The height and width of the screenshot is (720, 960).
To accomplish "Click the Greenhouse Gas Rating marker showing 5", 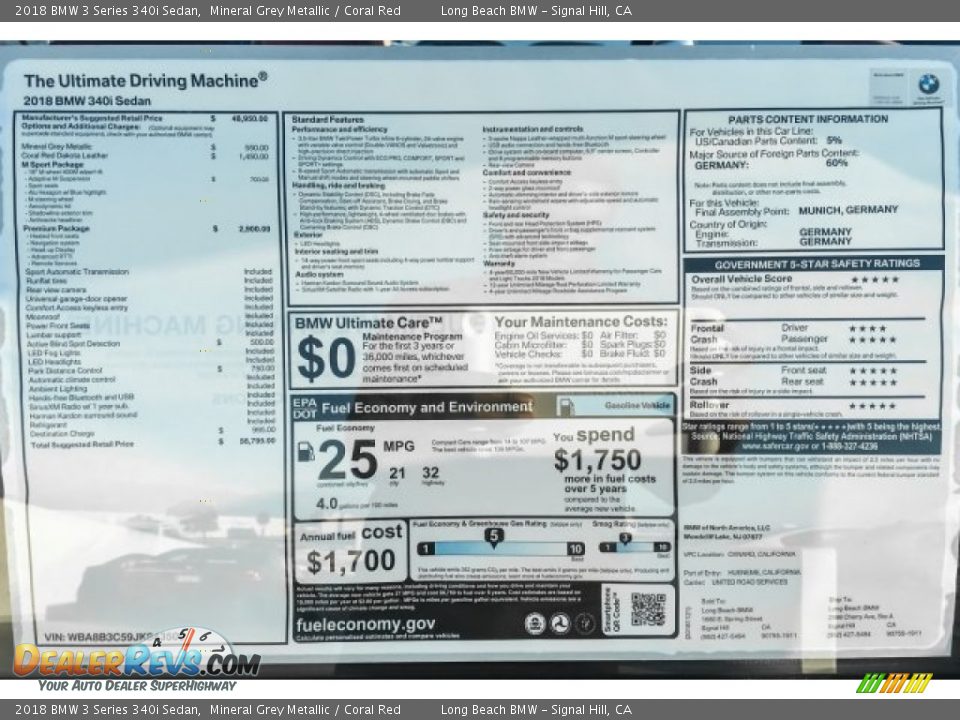I will click(x=493, y=536).
